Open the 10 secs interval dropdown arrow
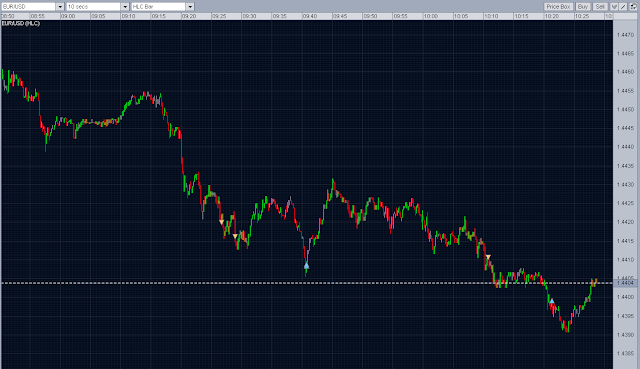The width and height of the screenshot is (640, 369). coord(125,7)
